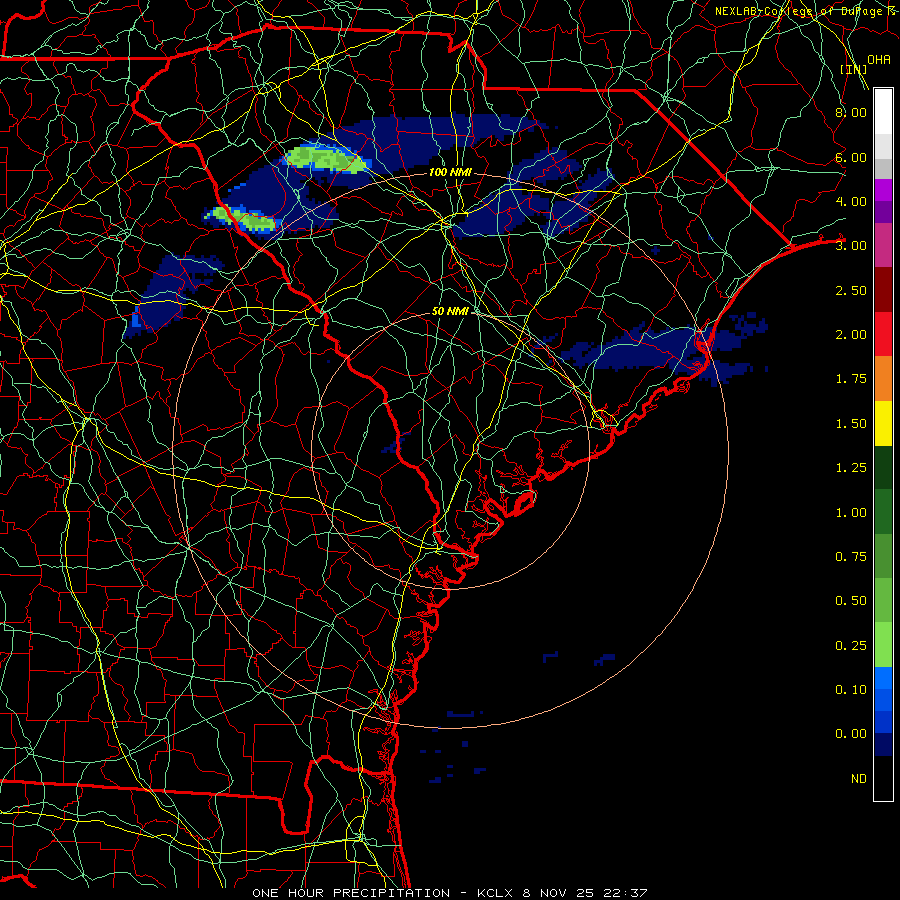
Task: Click the OHA product label
Action: click(879, 60)
